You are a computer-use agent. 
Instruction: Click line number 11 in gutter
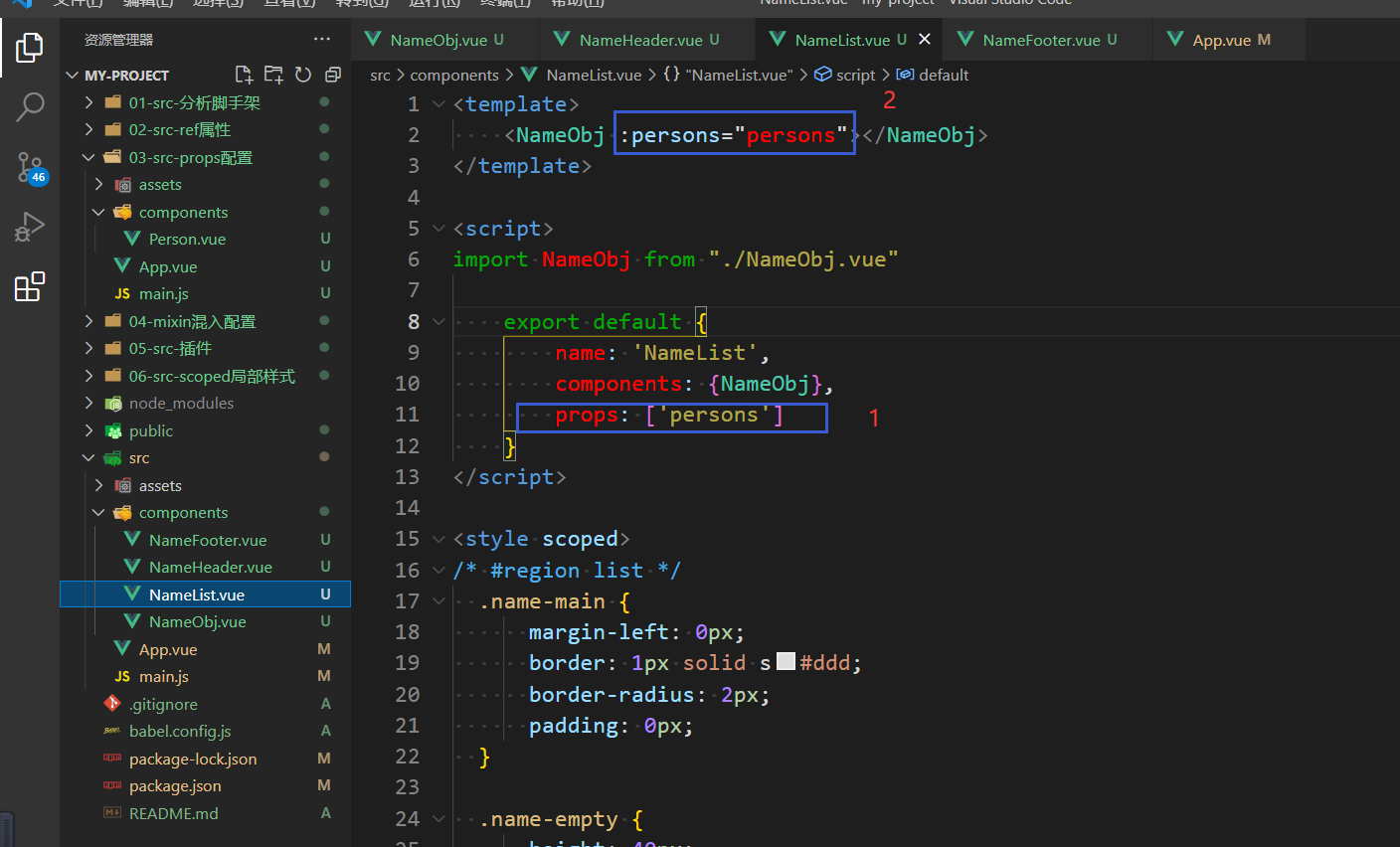(x=408, y=415)
